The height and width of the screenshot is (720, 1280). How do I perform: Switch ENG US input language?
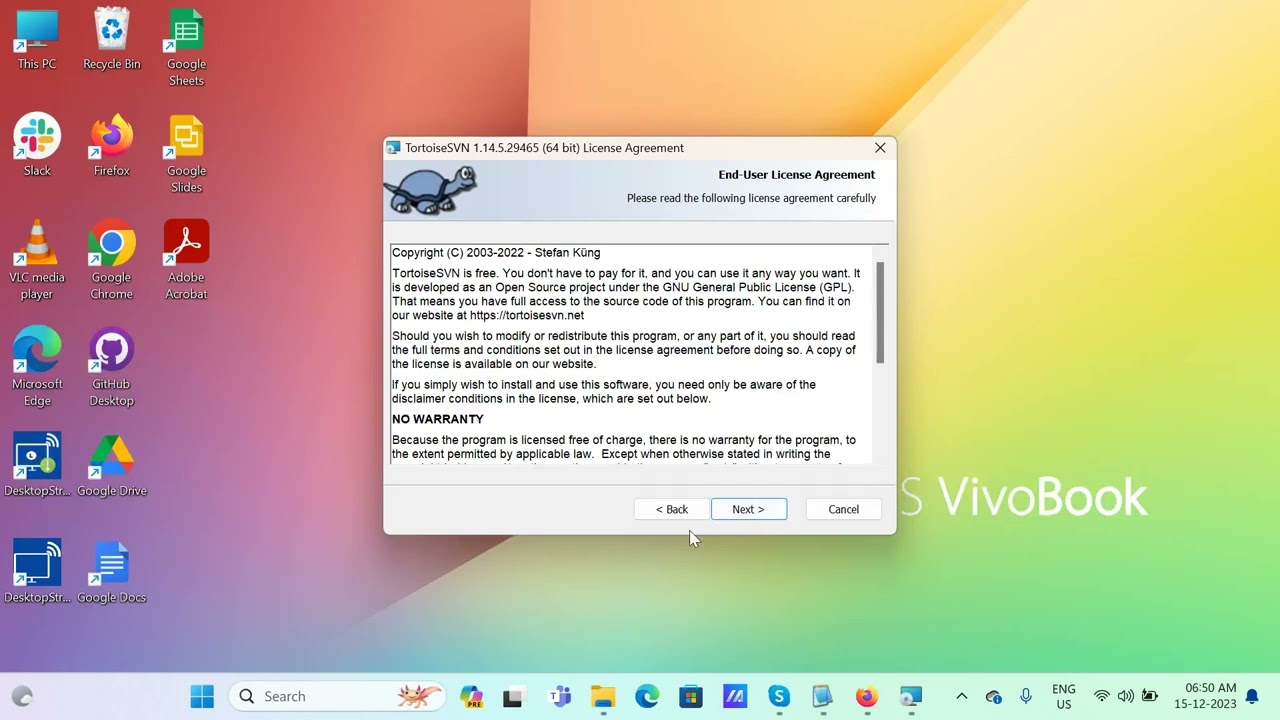click(1064, 696)
